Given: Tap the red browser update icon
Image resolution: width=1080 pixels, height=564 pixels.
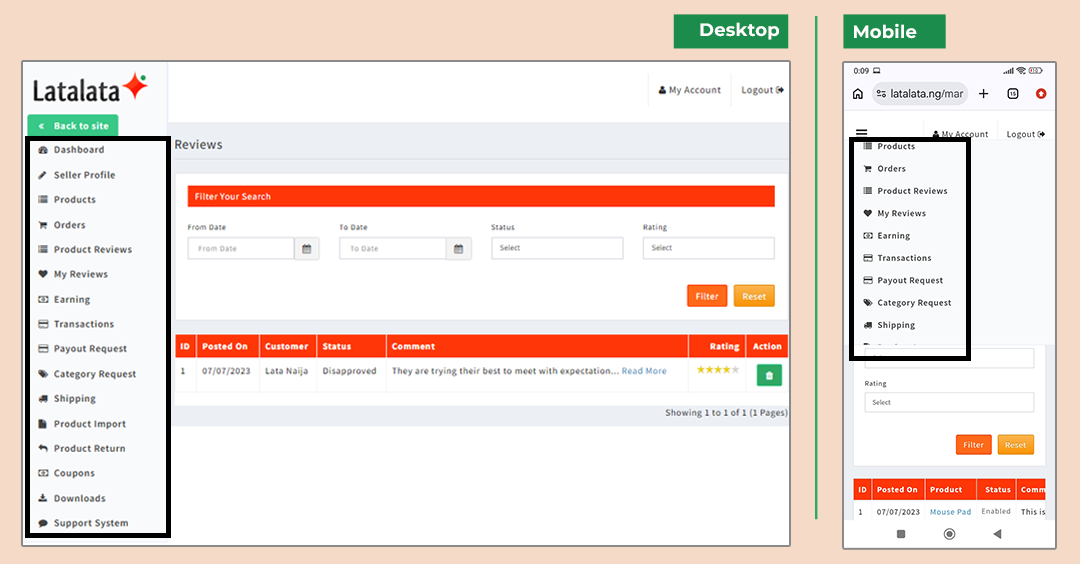Looking at the screenshot, I should click(x=1041, y=94).
